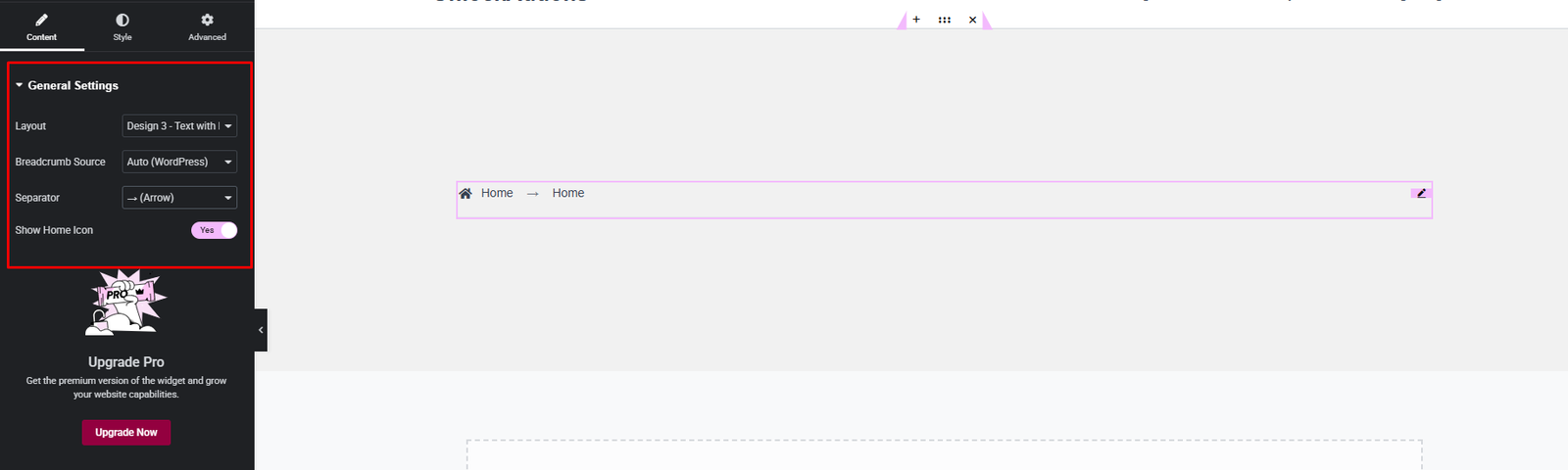Click the arrow separator in breadcrumb
The image size is (1568, 470).
pyautogui.click(x=532, y=194)
